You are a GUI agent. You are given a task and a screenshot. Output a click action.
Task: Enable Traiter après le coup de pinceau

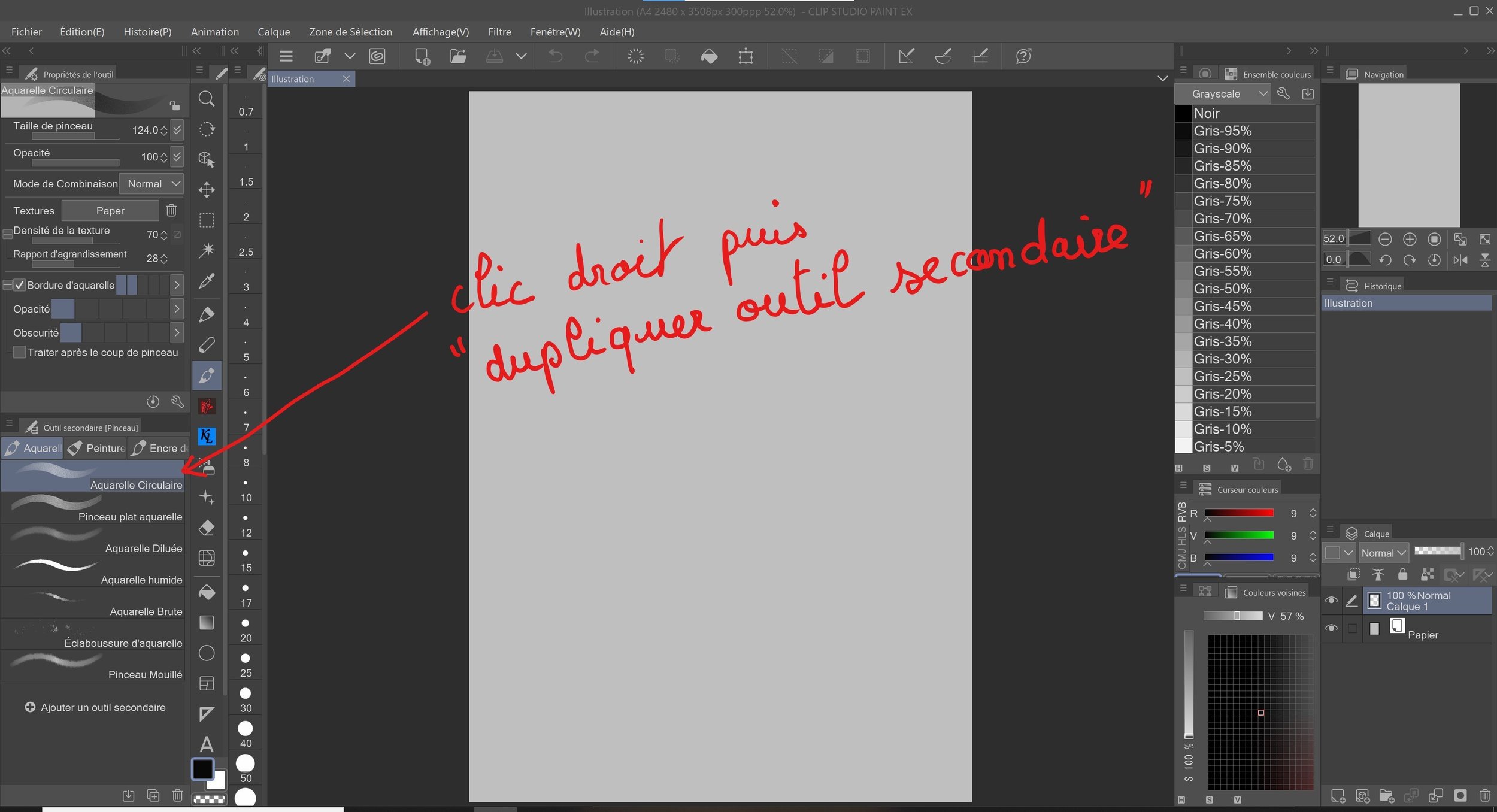click(x=20, y=352)
